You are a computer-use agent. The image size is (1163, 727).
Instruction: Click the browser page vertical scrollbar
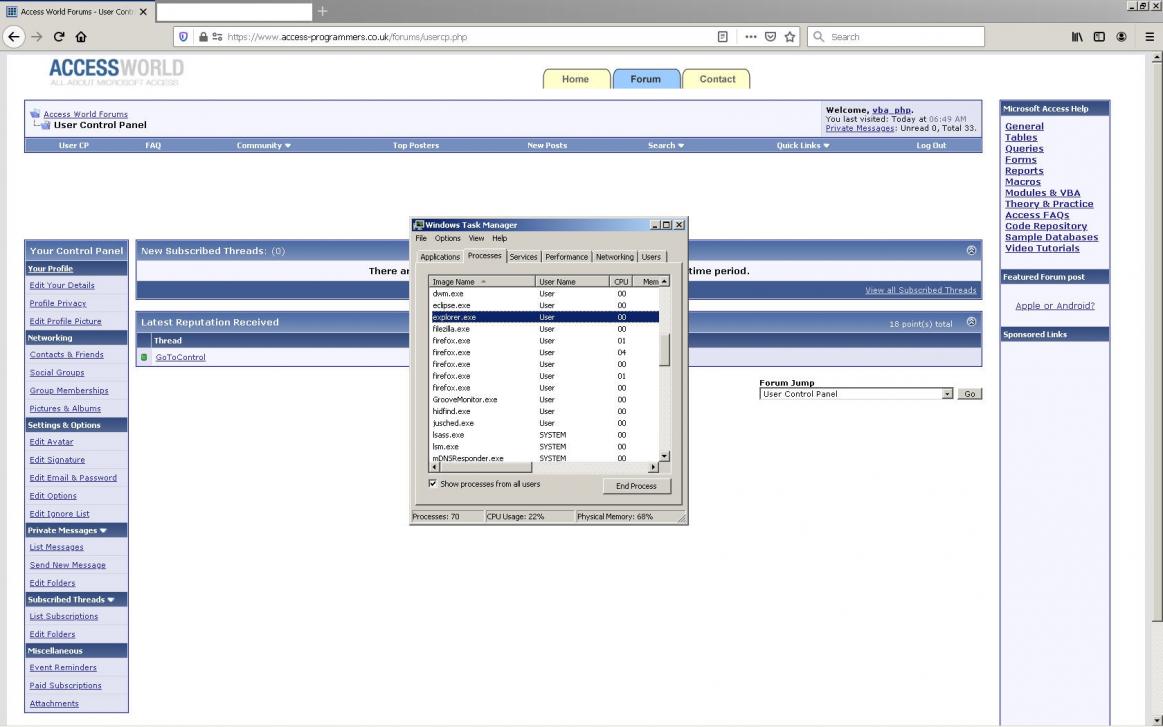point(1157,341)
